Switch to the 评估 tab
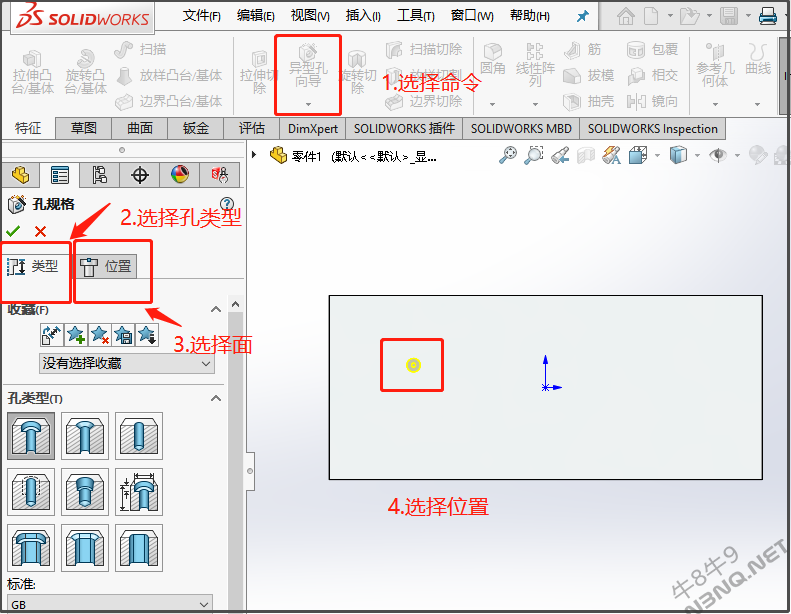 tap(252, 128)
